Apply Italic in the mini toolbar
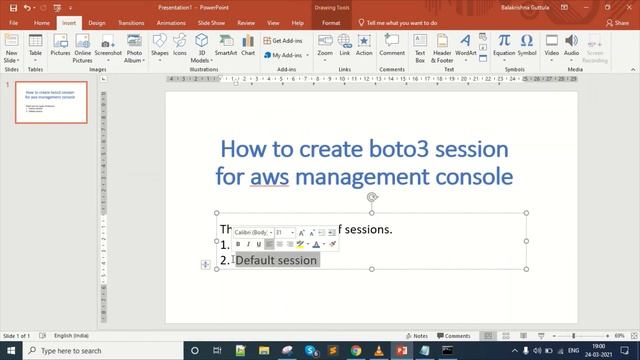Image resolution: width=640 pixels, height=360 pixels. click(248, 244)
